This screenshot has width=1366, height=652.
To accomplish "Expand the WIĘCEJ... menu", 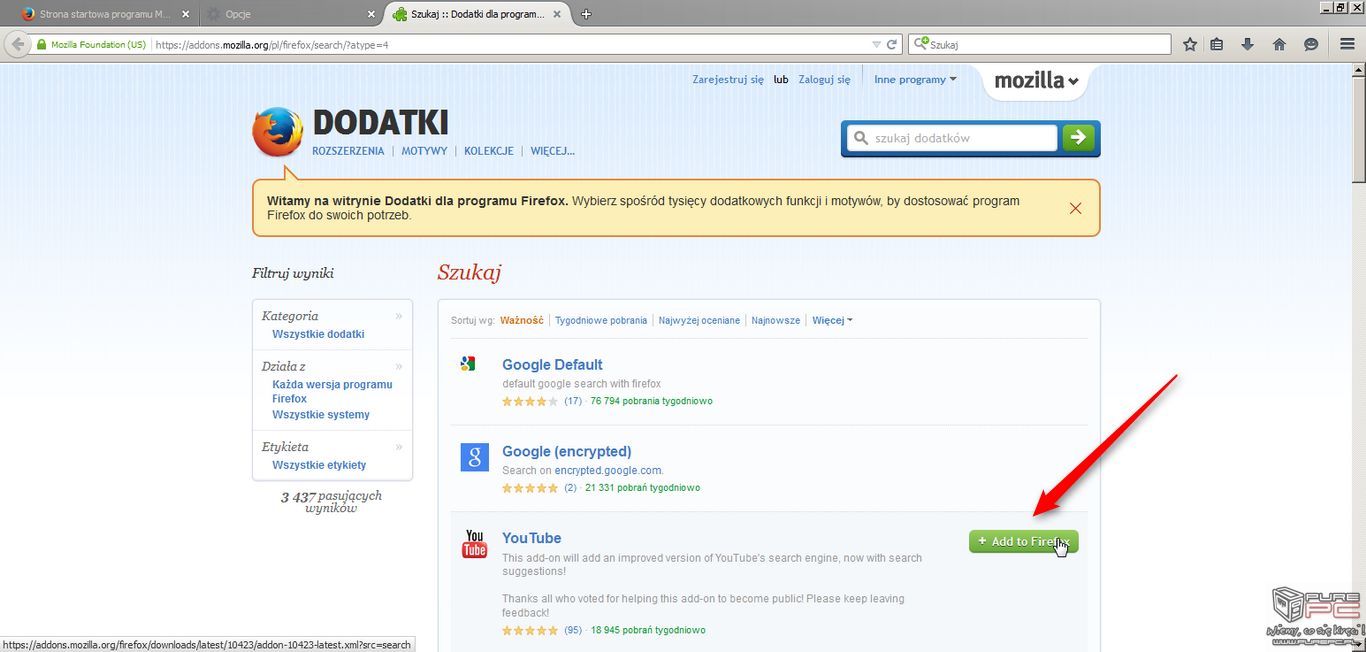I will (553, 151).
